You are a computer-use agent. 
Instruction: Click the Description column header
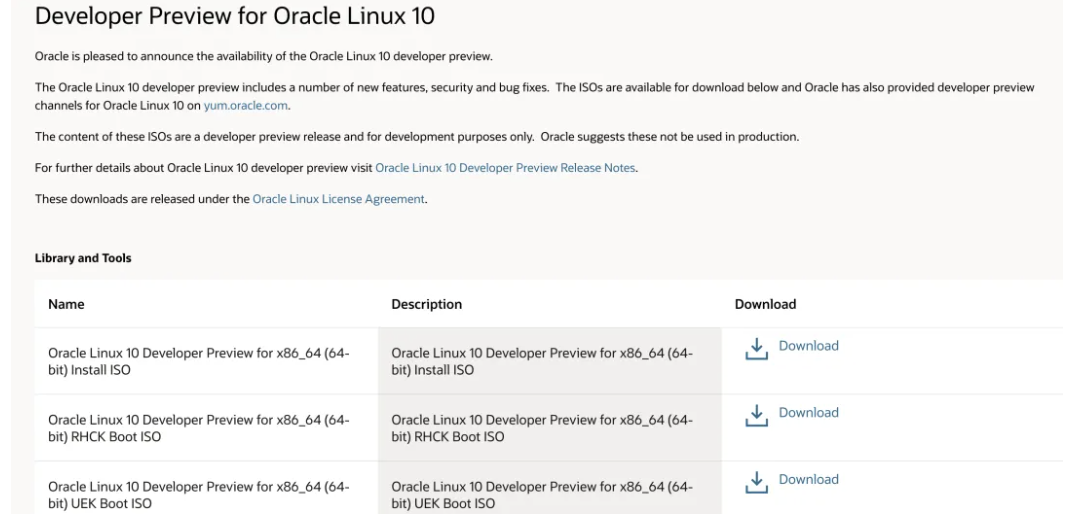pyautogui.click(x=426, y=304)
